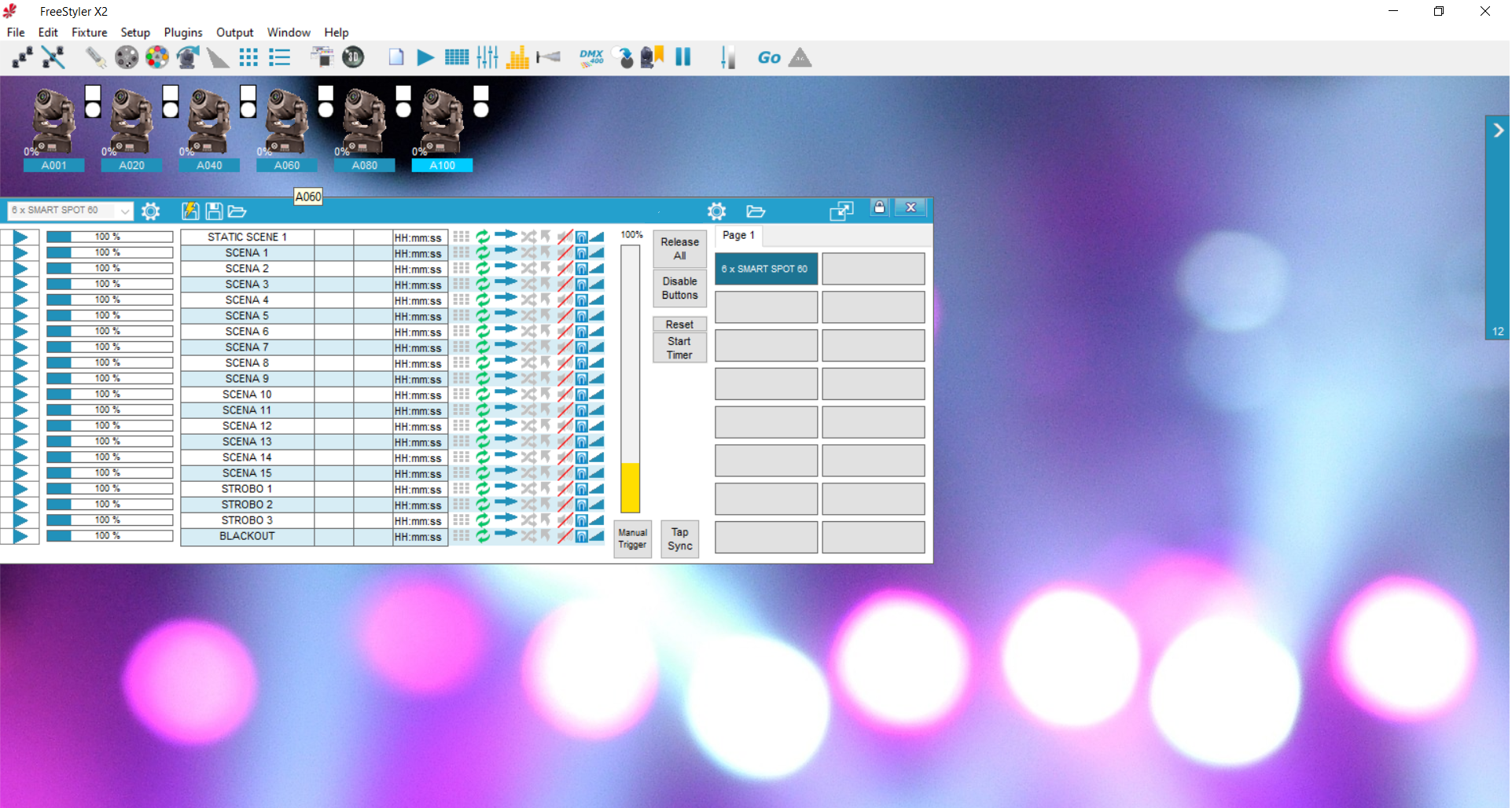Select the A100 moving head fixture
This screenshot has width=1512, height=808.
(x=443, y=128)
